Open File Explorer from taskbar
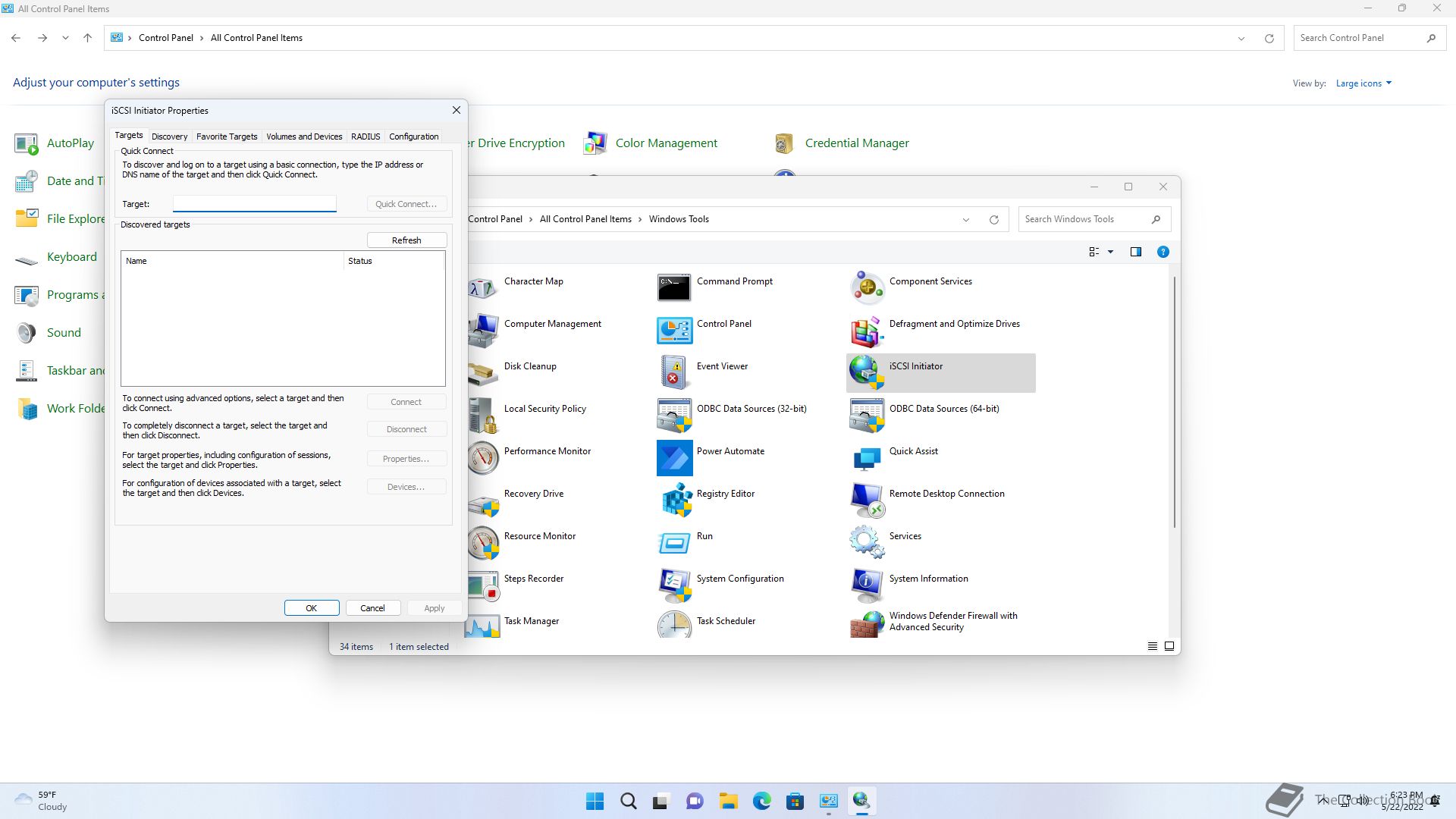This screenshot has width=1456, height=819. [x=728, y=801]
